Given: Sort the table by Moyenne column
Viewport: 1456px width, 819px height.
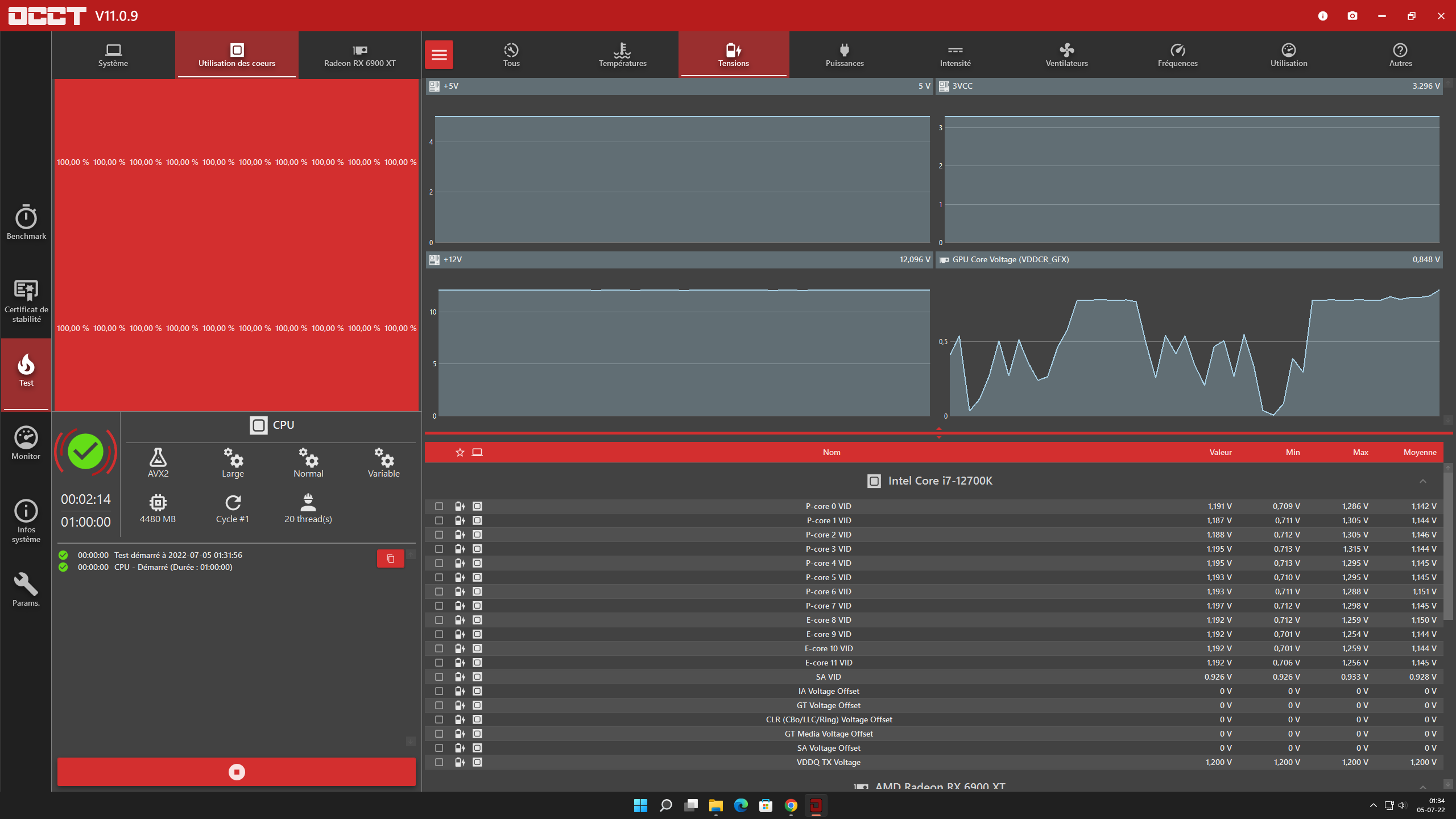Looking at the screenshot, I should point(1420,452).
